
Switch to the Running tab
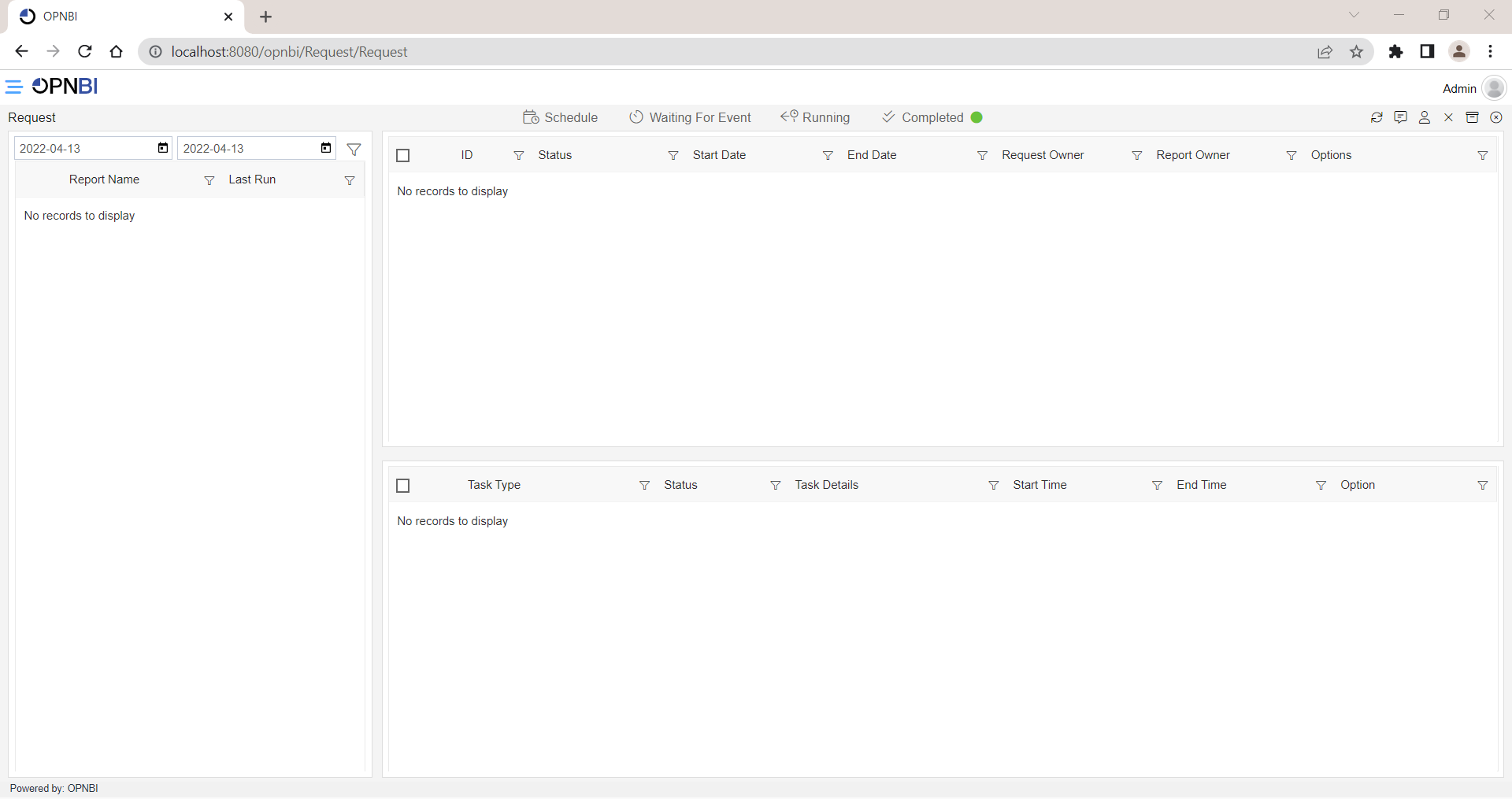pos(815,117)
